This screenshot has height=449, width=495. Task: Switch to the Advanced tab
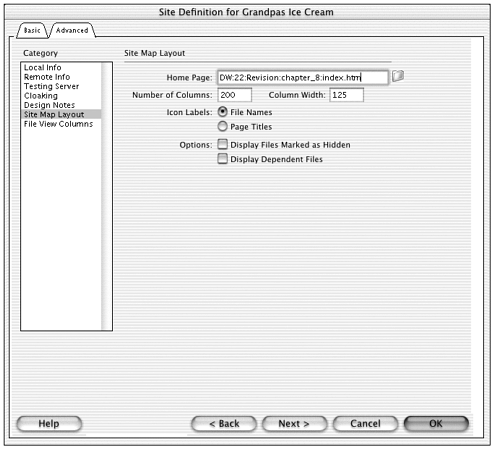[72, 30]
